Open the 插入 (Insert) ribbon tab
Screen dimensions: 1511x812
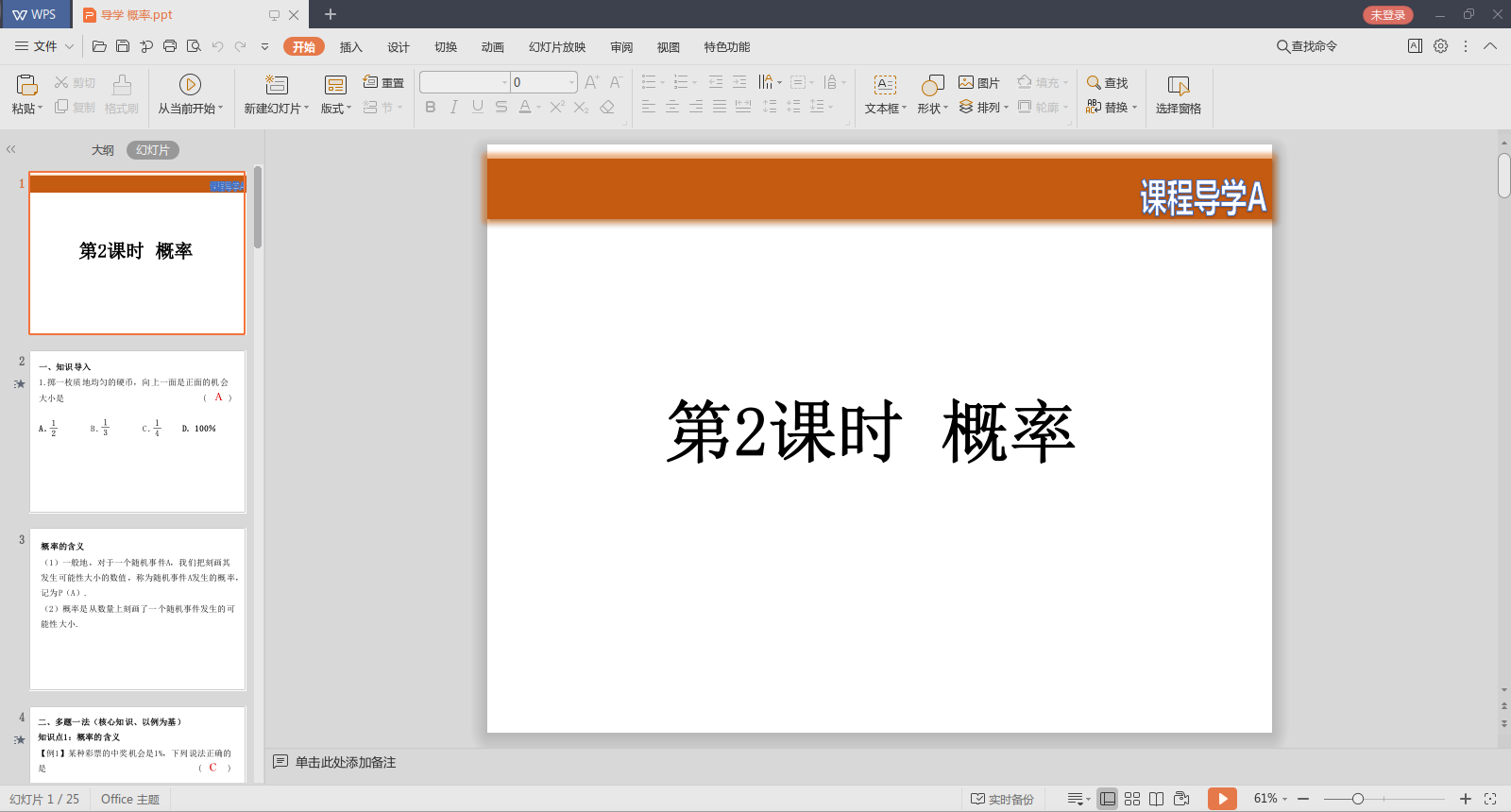350,47
